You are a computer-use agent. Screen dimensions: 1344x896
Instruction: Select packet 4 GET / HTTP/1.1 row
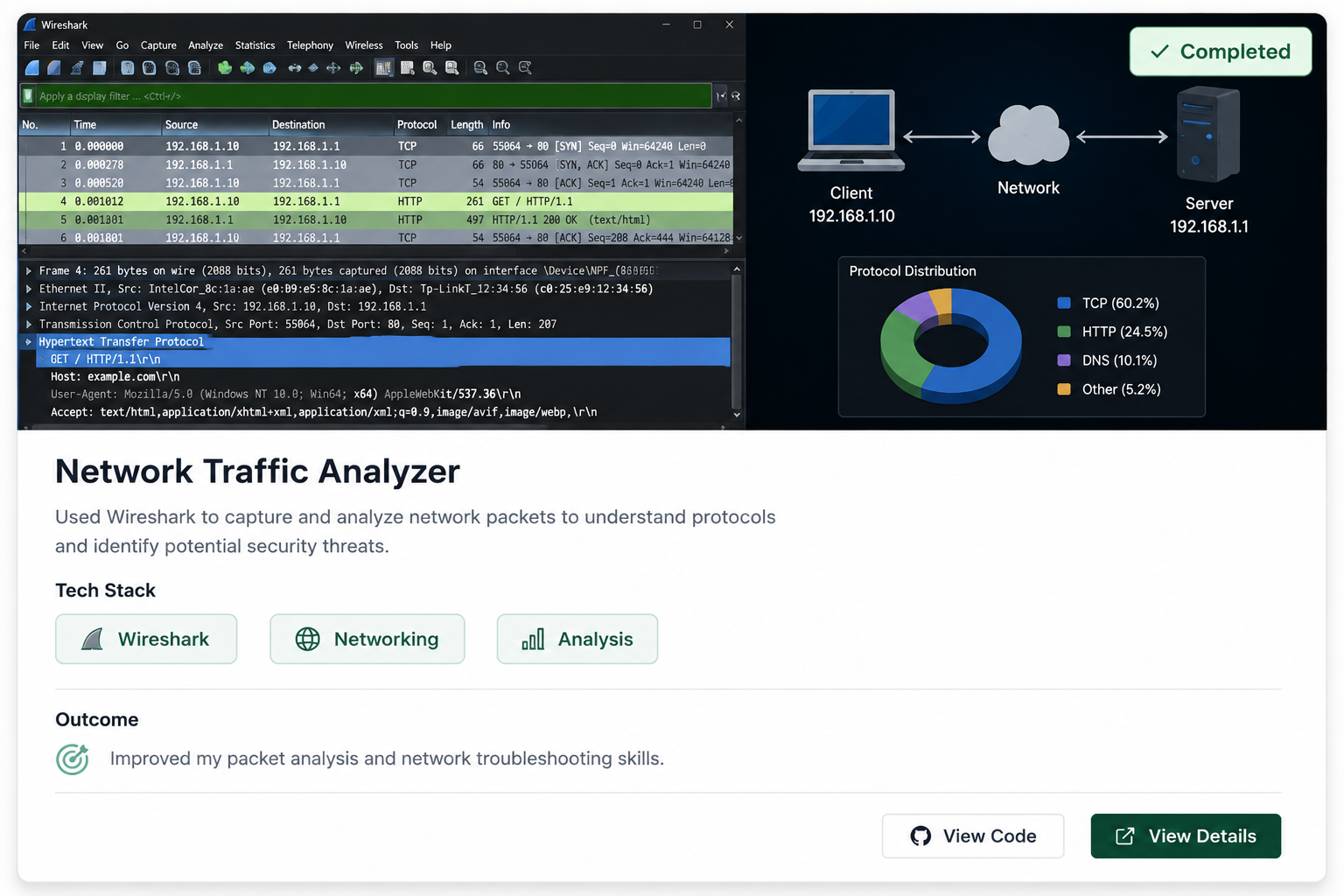[x=375, y=201]
